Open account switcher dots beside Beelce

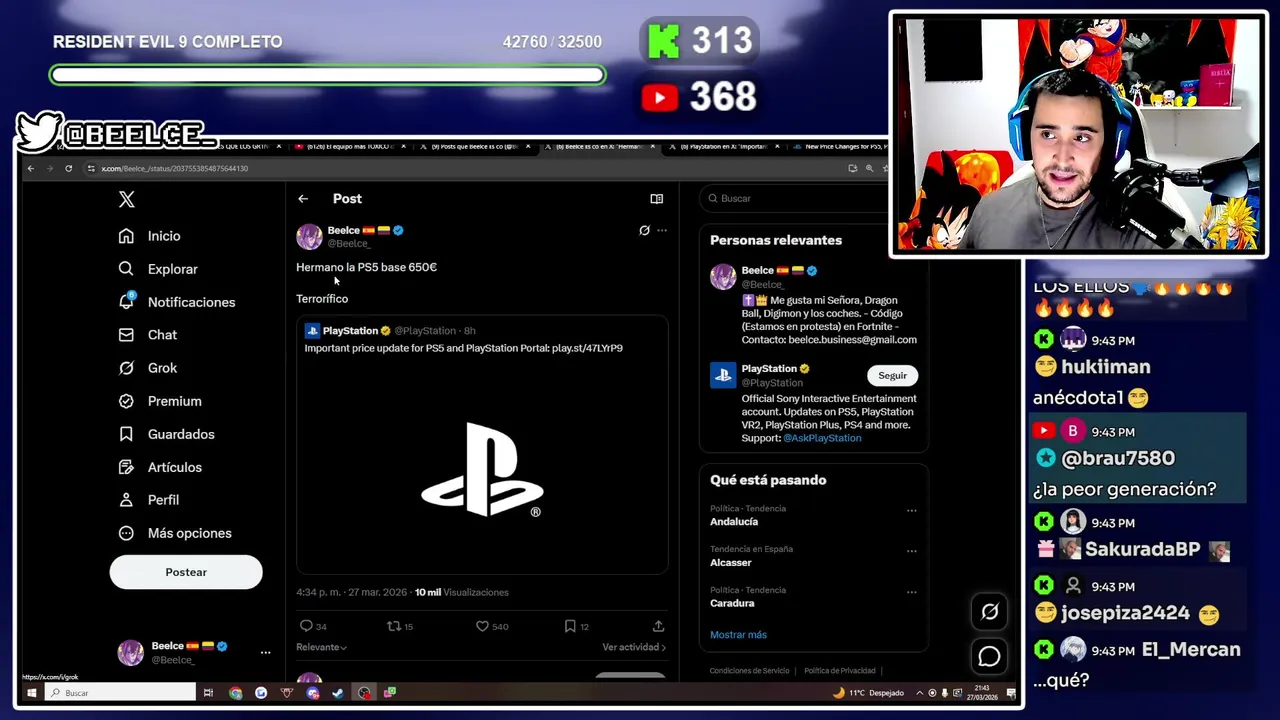click(265, 652)
